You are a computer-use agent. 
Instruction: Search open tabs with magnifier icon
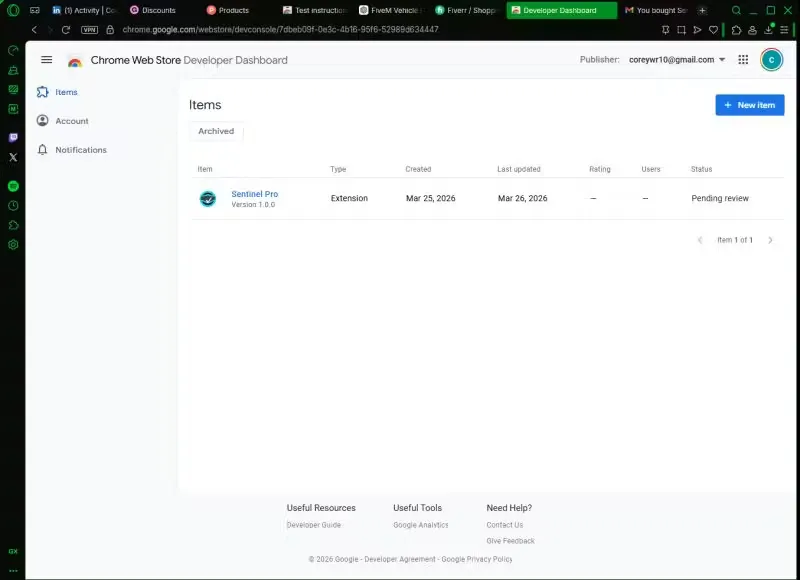(x=736, y=10)
